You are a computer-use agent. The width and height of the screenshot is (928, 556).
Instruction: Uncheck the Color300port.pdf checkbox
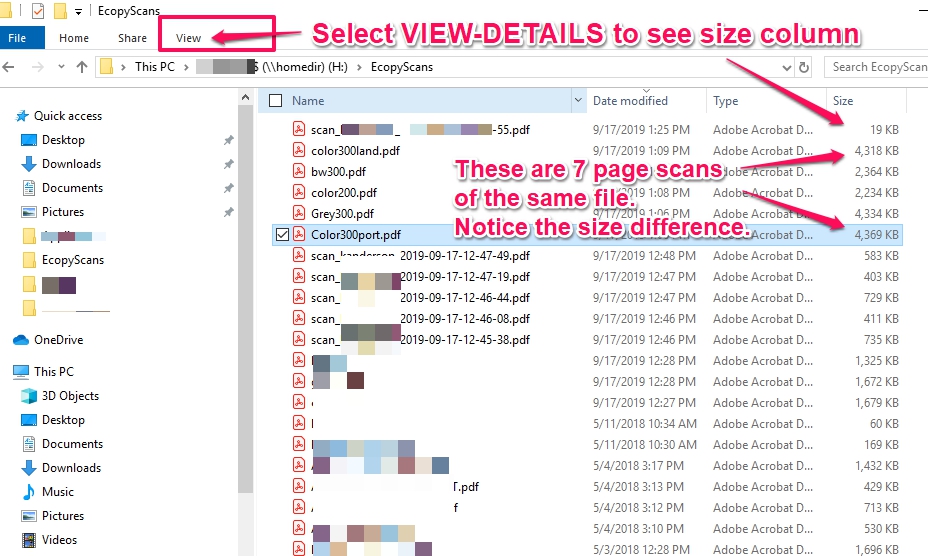pyautogui.click(x=281, y=235)
